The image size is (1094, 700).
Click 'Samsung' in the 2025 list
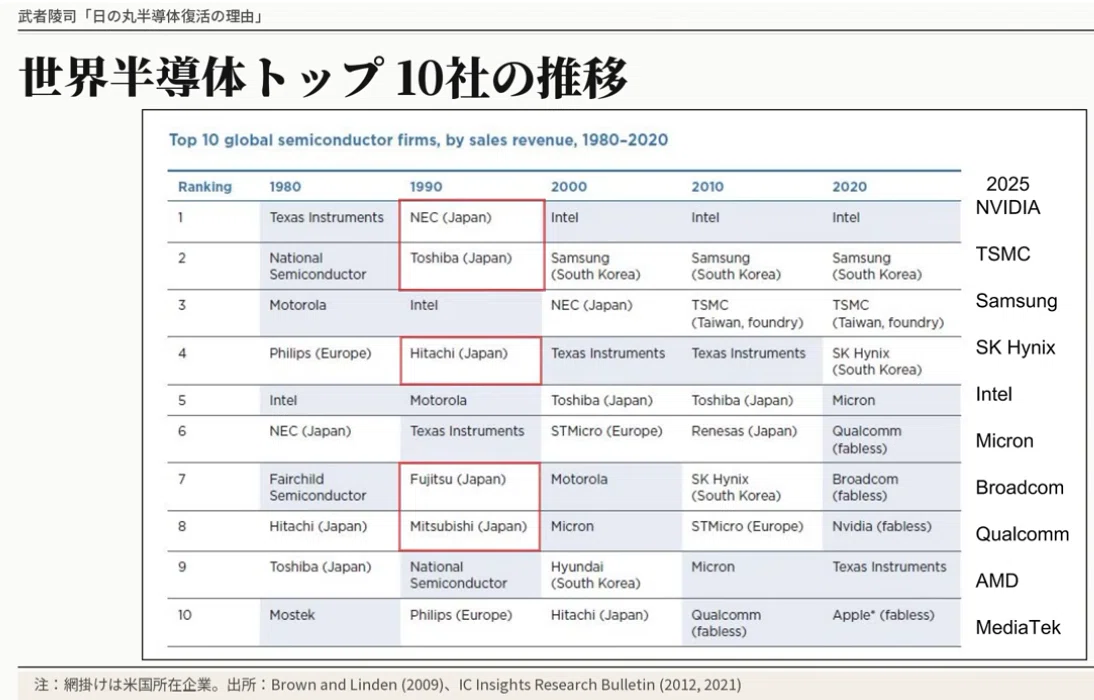point(1017,301)
